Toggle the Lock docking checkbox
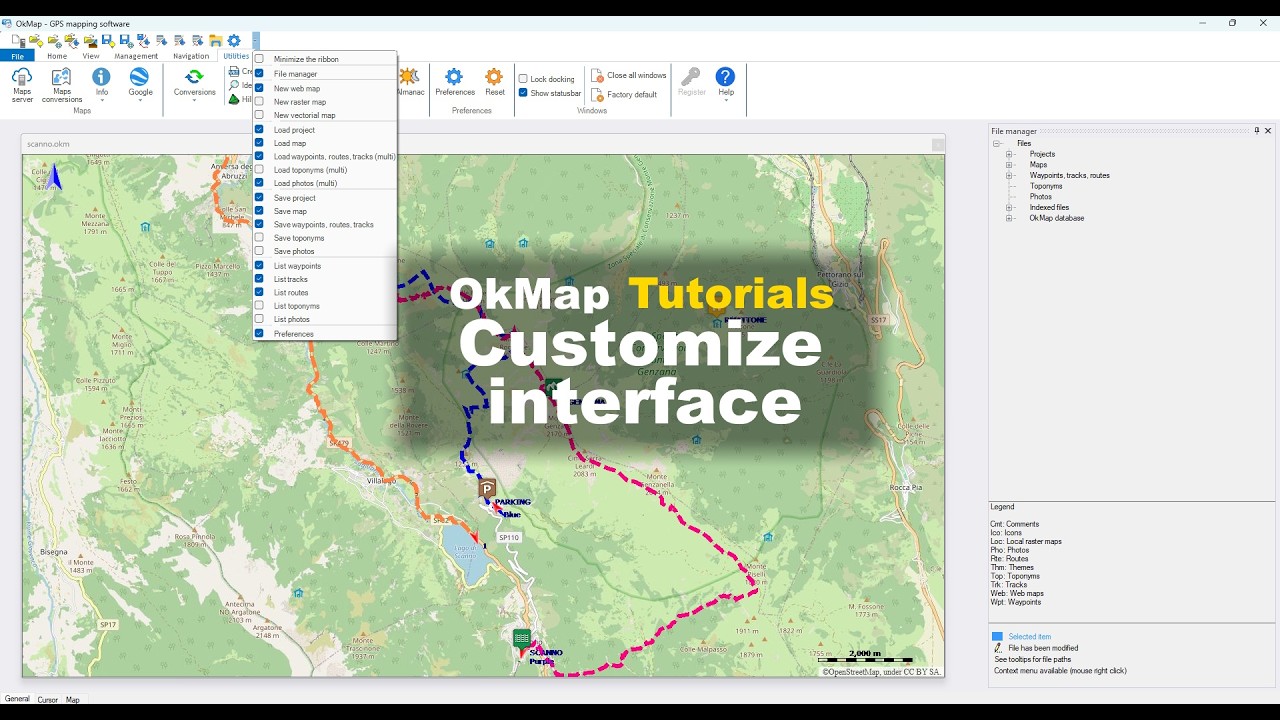The image size is (1280, 720). 523,79
